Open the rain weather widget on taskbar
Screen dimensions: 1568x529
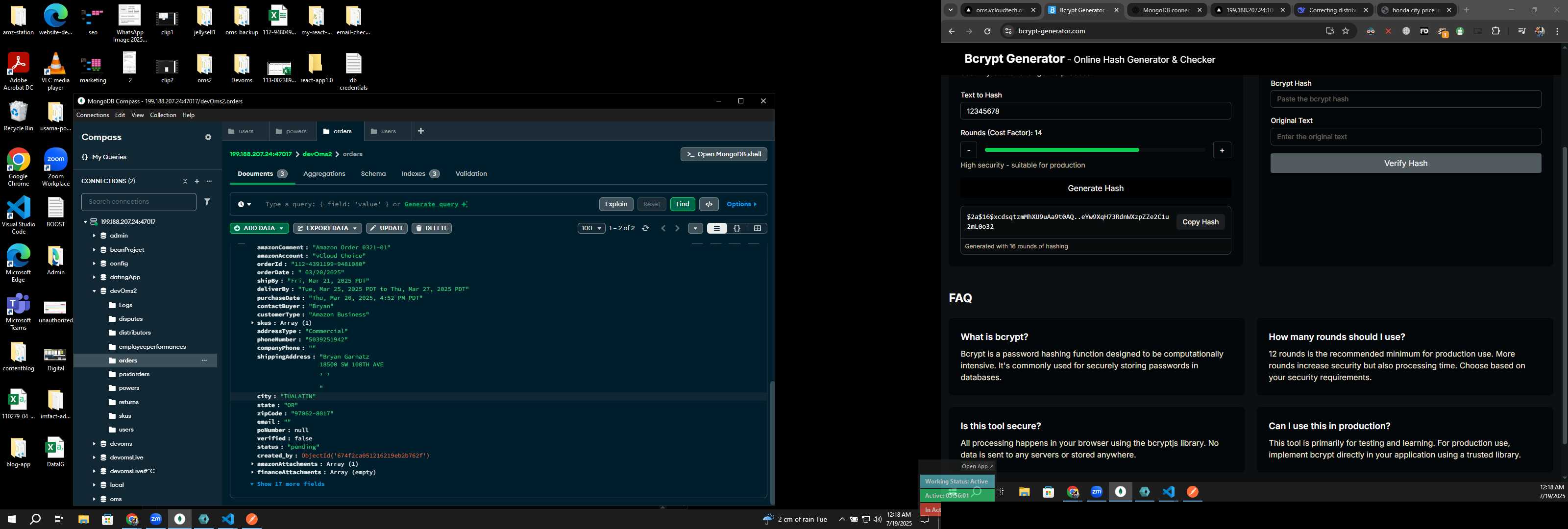pos(795,519)
